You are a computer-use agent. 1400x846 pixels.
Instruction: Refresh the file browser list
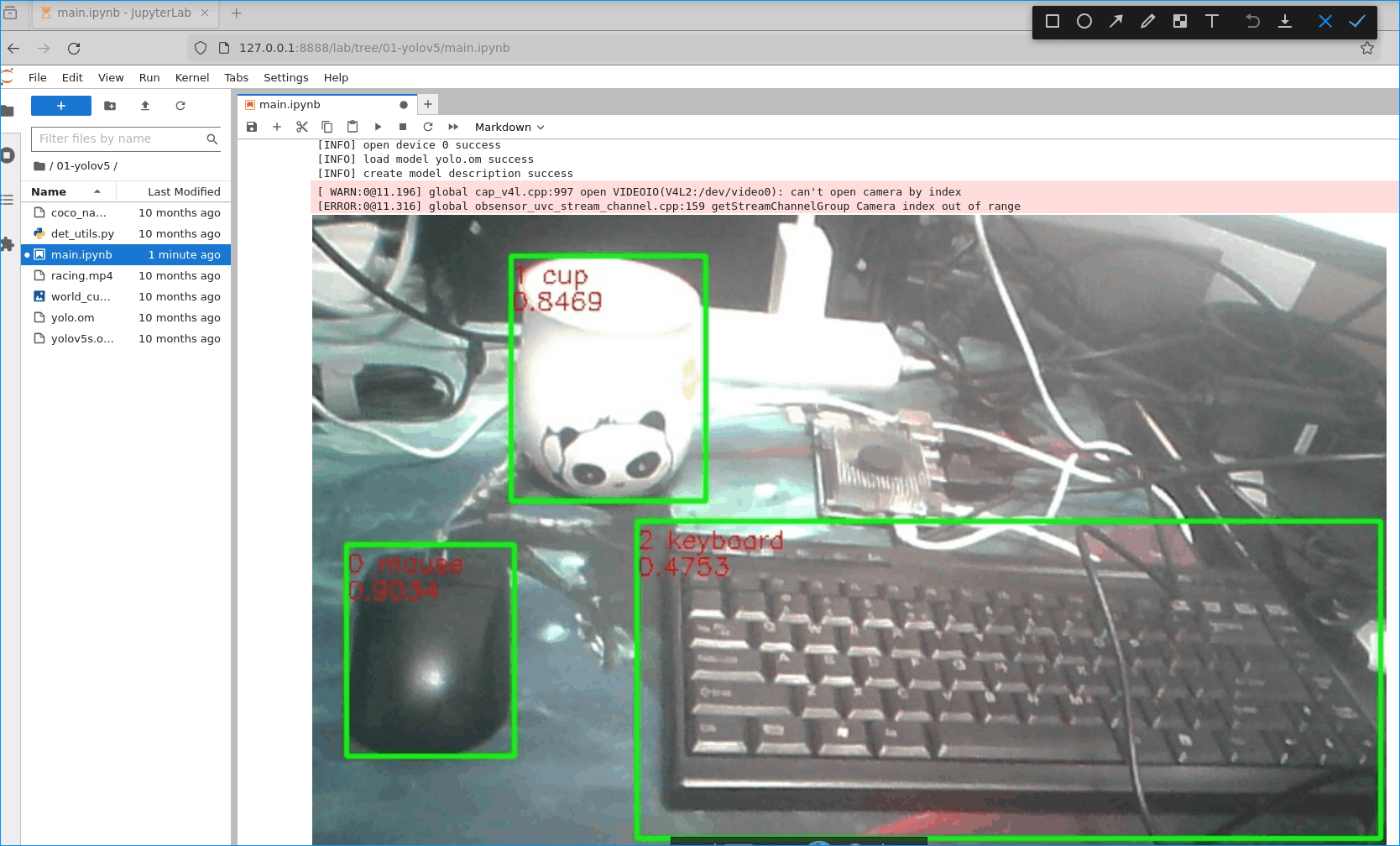(180, 106)
